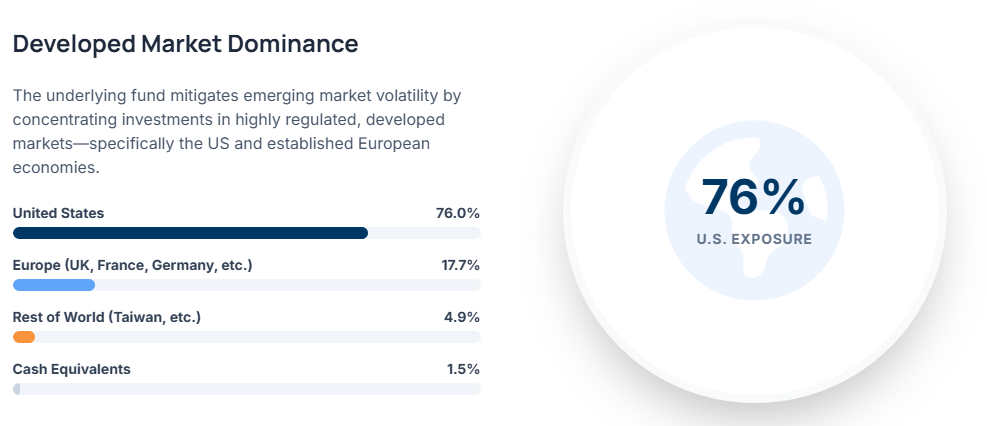The width and height of the screenshot is (987, 426).
Task: Click the 17.7% Europe value
Action: (x=458, y=265)
